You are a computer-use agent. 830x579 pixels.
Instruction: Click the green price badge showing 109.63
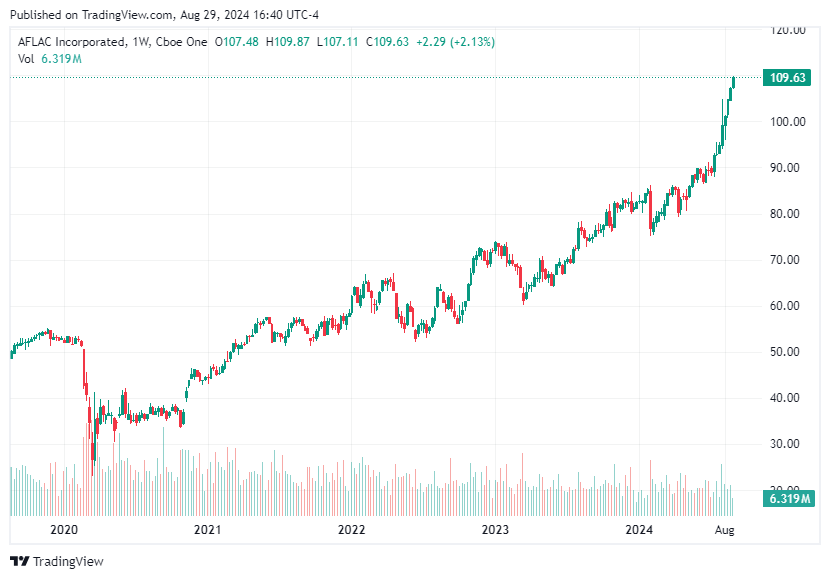coord(789,76)
